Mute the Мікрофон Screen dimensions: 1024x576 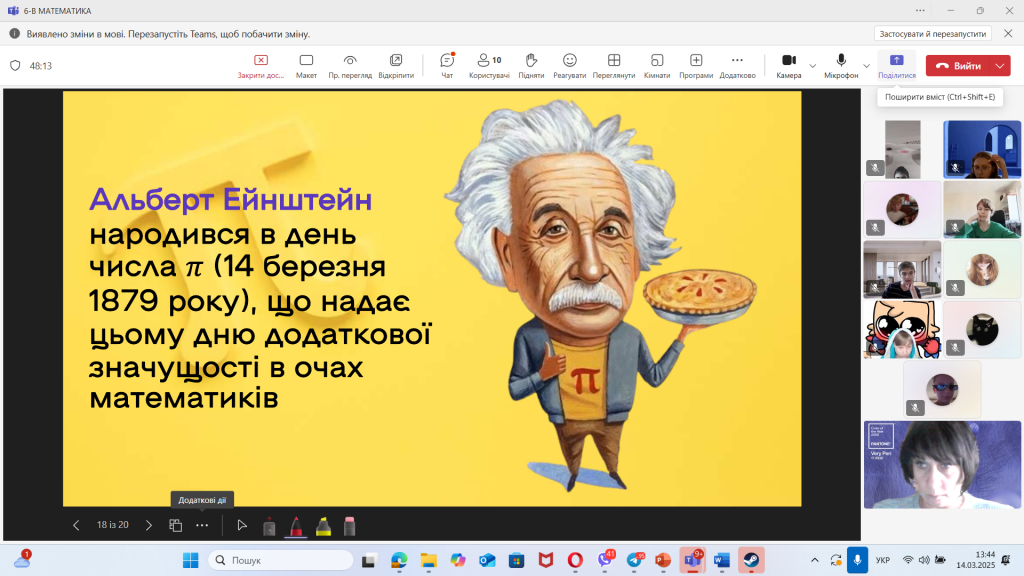[841, 62]
